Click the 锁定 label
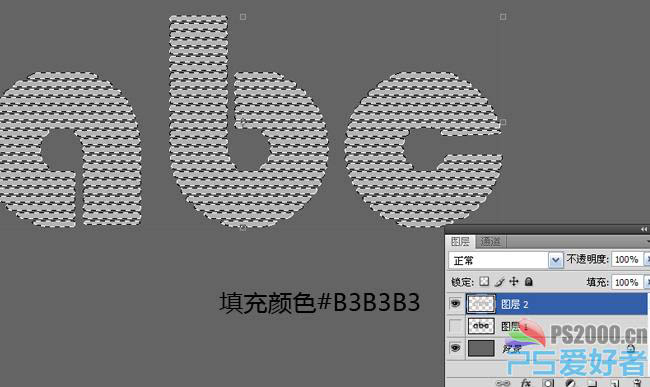 click(x=462, y=282)
